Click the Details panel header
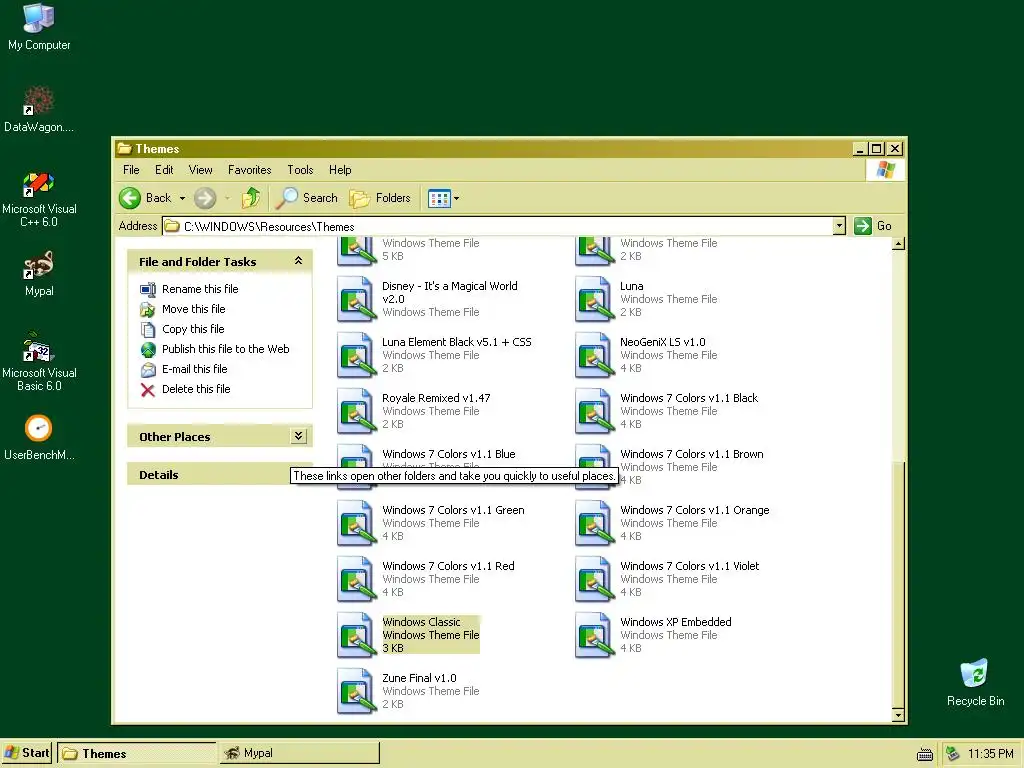1024x768 pixels. click(208, 475)
